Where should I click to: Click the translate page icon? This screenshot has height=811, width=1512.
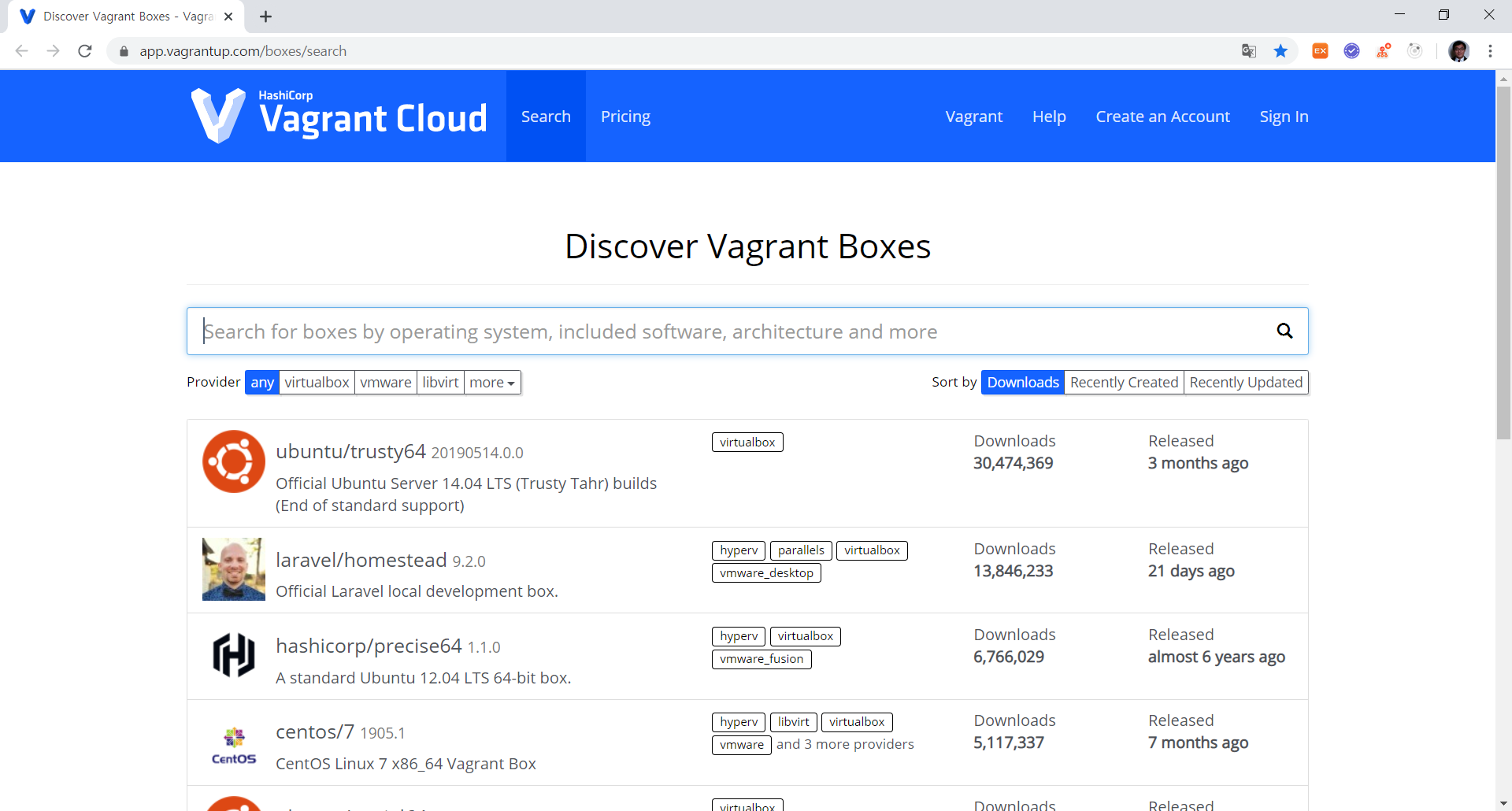pos(1249,51)
